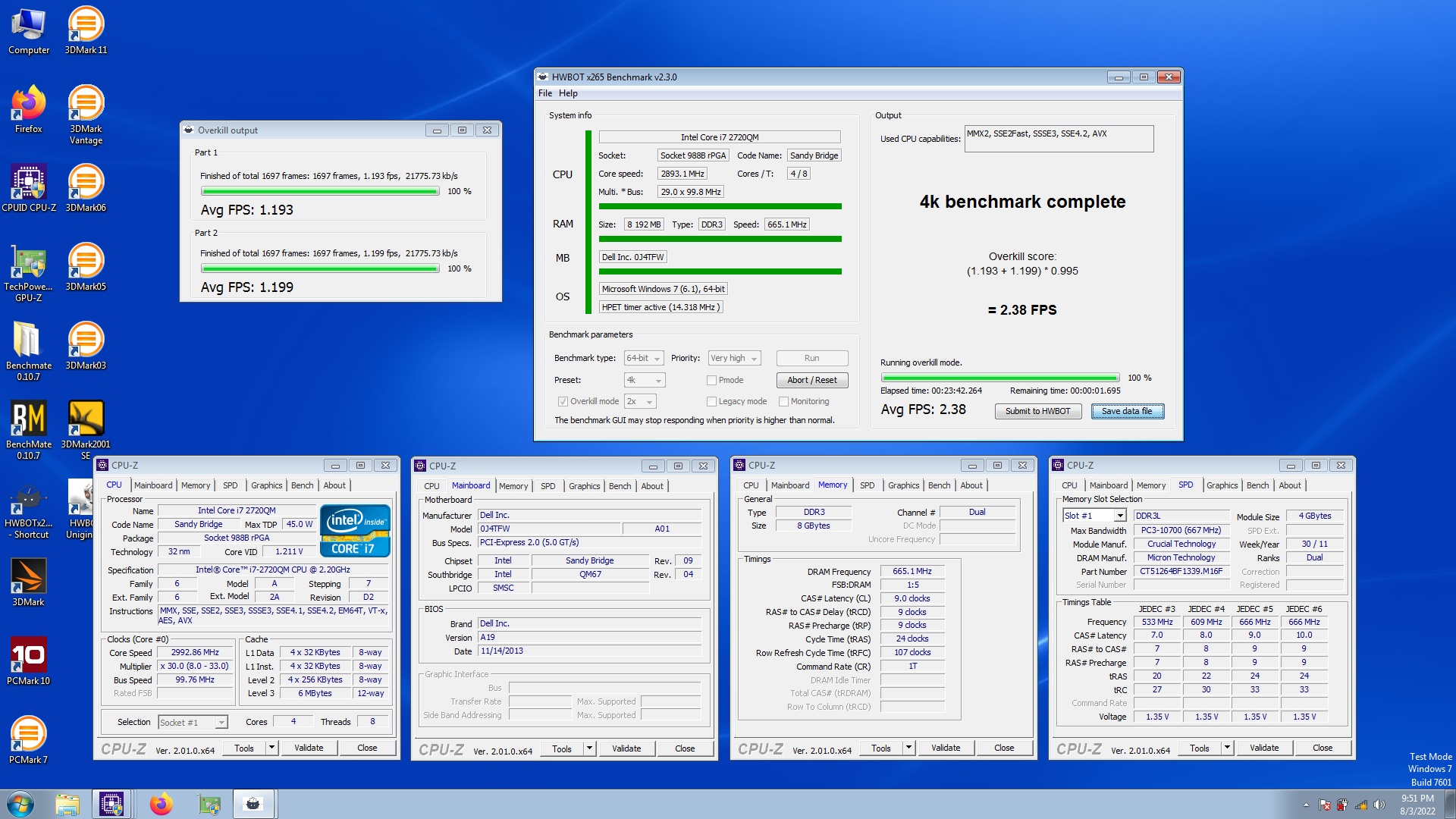
Task: Click the Part 2 progress bar
Action: tap(320, 269)
